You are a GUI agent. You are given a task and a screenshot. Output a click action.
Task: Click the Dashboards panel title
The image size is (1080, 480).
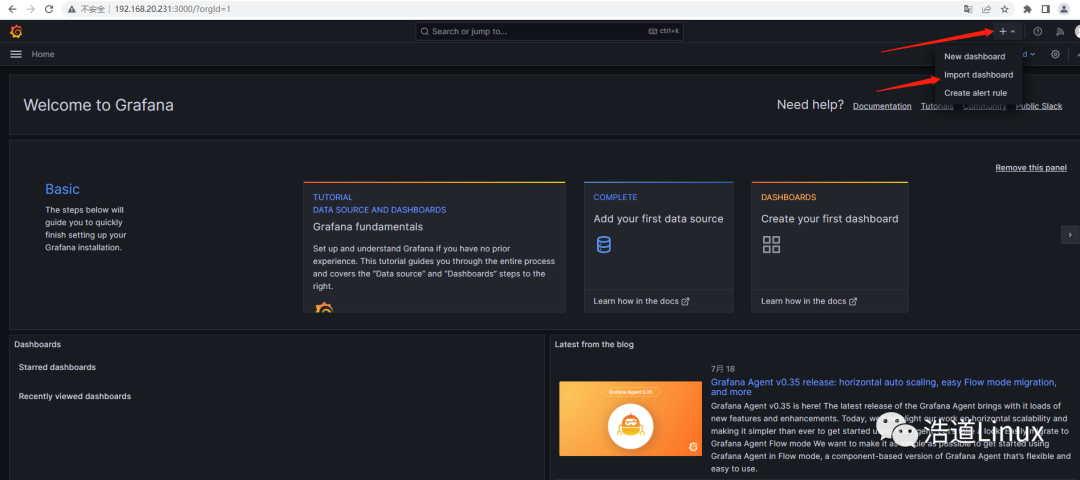[37, 344]
